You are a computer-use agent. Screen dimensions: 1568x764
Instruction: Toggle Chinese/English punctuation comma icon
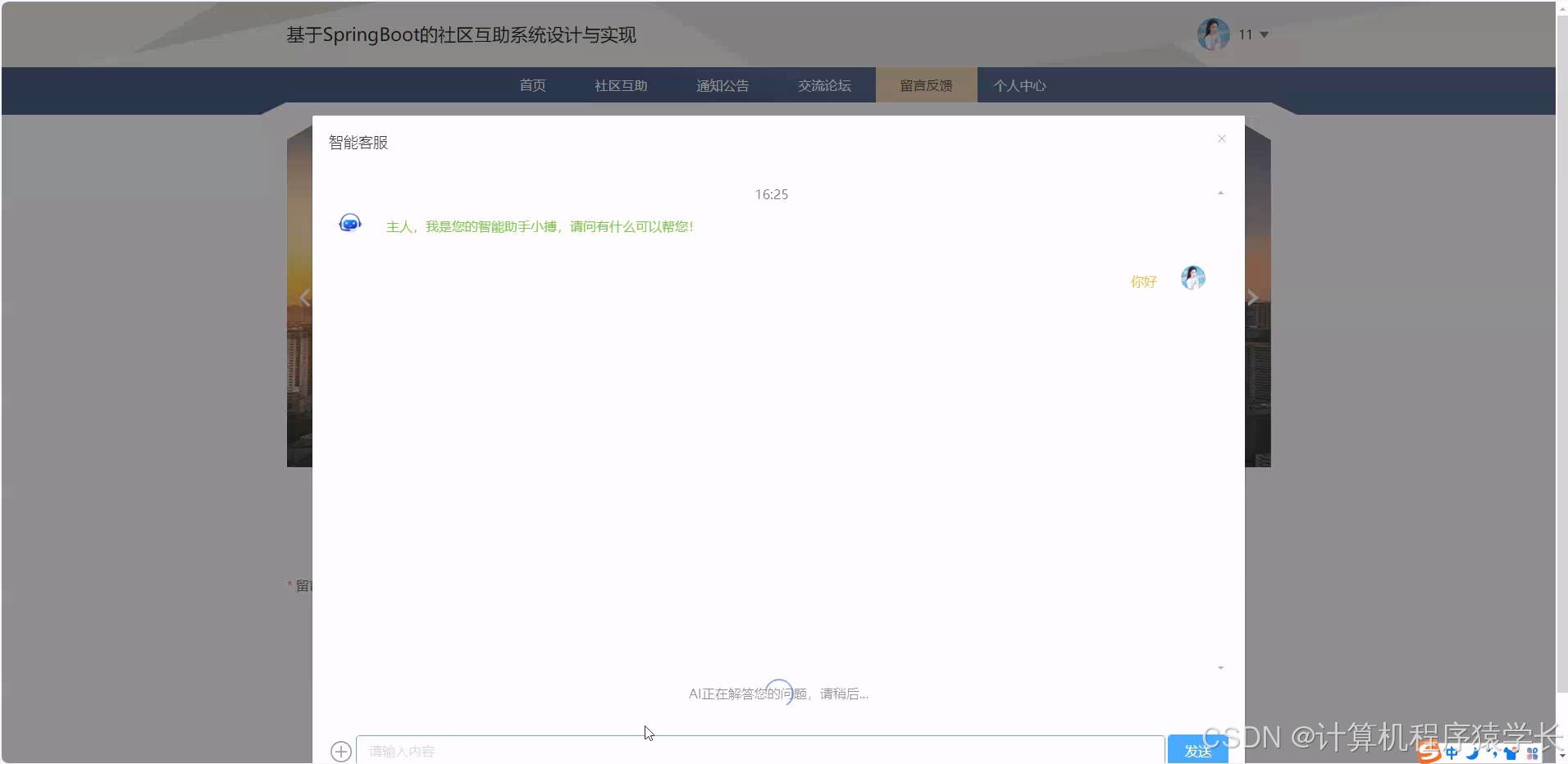[x=1494, y=753]
